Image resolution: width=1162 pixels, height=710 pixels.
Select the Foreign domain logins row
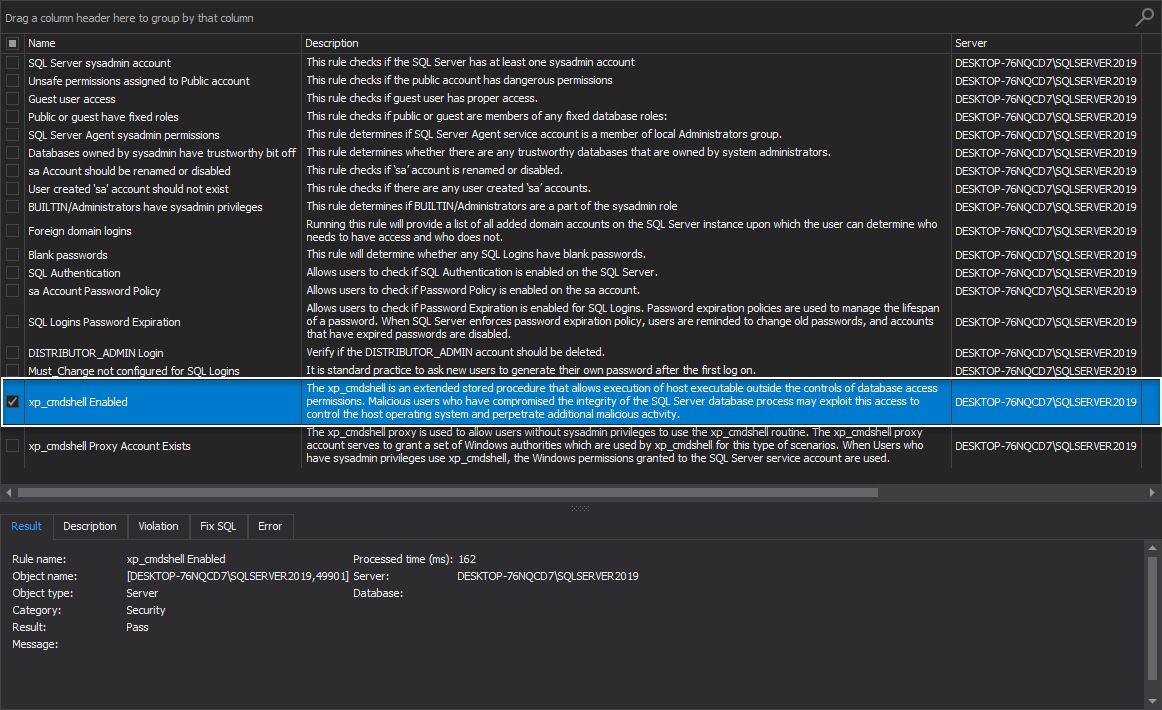pyautogui.click(x=160, y=231)
